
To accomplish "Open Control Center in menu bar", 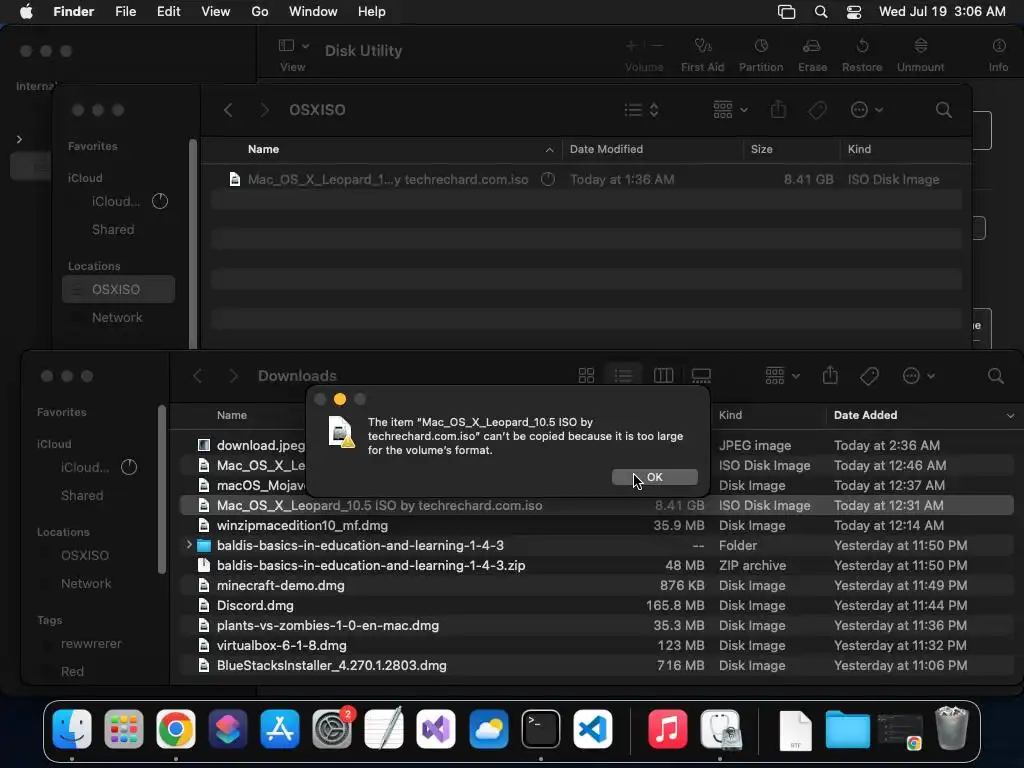I will [x=854, y=12].
